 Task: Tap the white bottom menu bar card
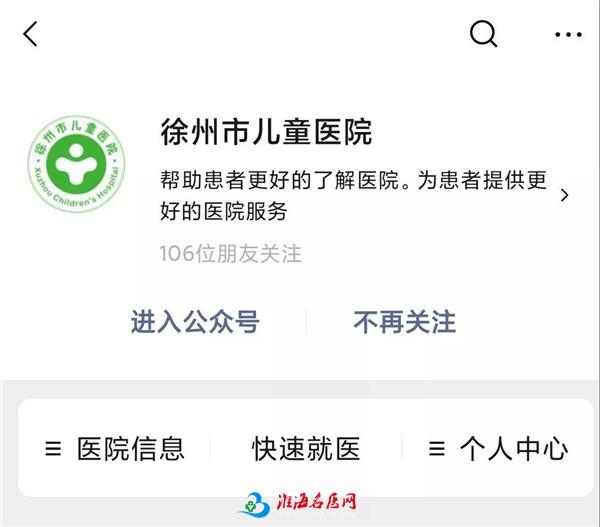point(305,448)
